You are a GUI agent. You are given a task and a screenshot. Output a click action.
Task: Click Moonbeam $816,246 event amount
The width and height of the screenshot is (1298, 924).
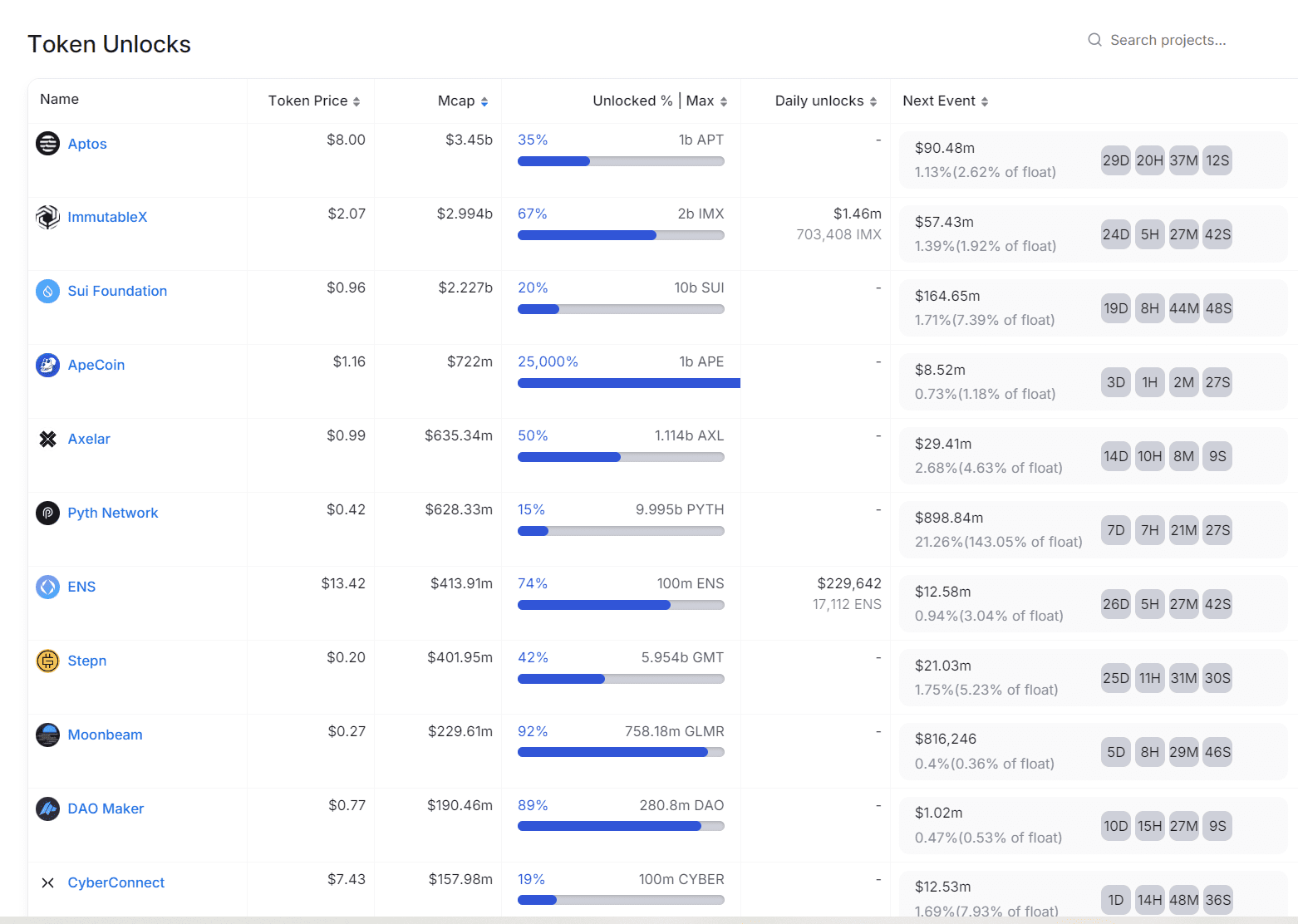coord(946,739)
